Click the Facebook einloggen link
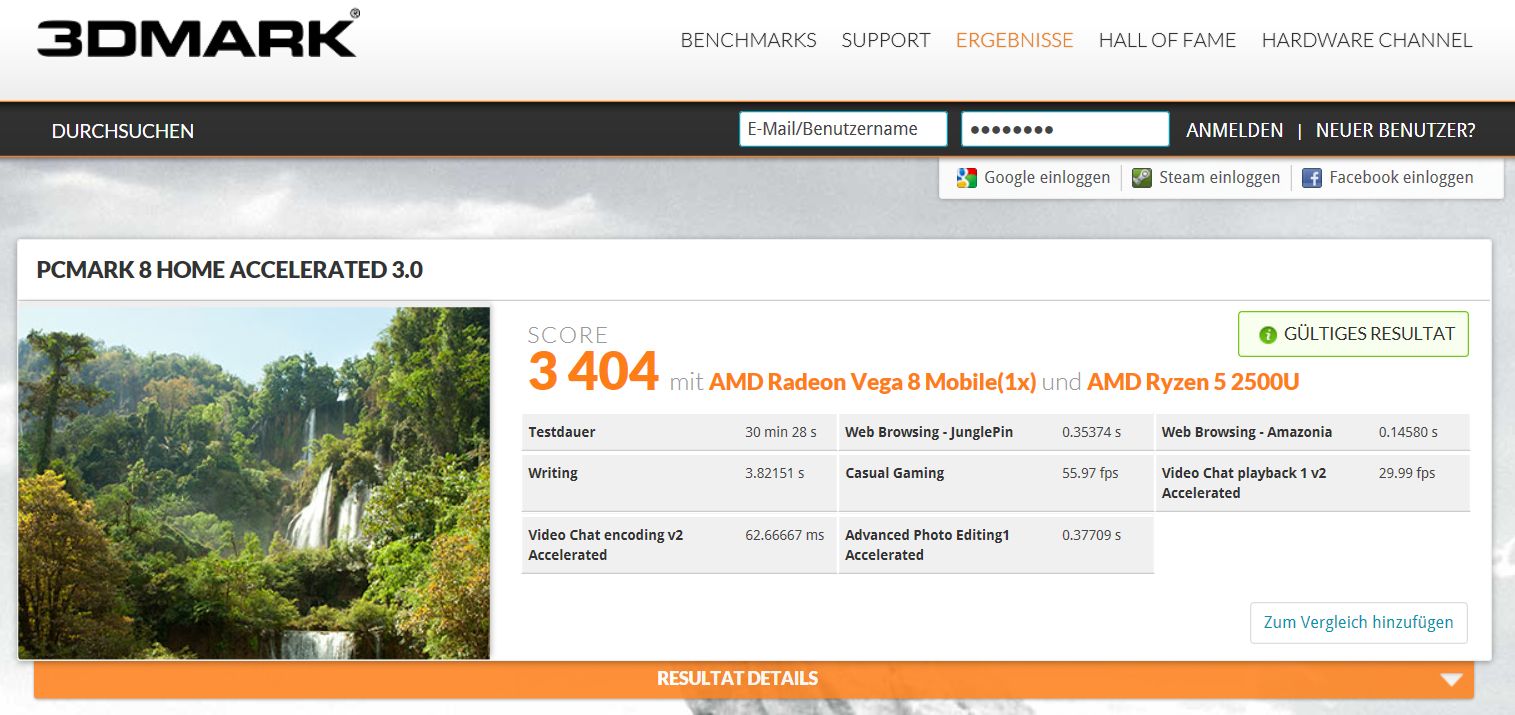The height and width of the screenshot is (715, 1515). [1401, 177]
